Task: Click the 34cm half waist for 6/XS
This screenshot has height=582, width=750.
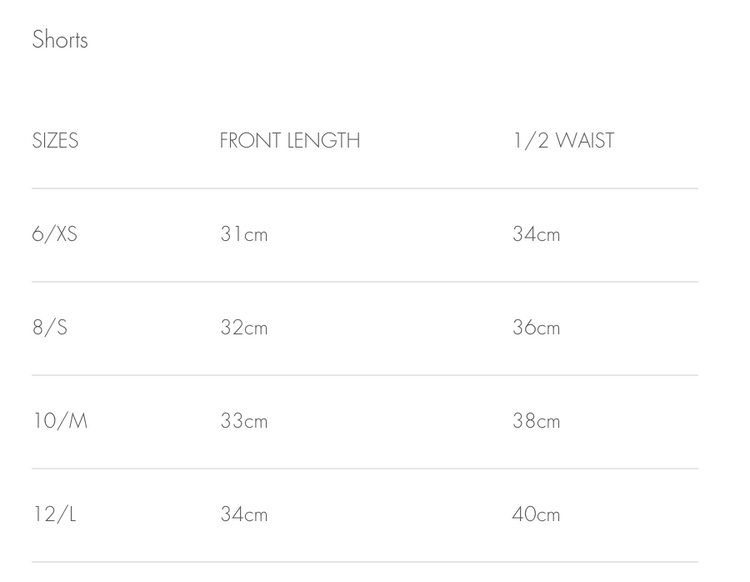Action: (x=536, y=234)
